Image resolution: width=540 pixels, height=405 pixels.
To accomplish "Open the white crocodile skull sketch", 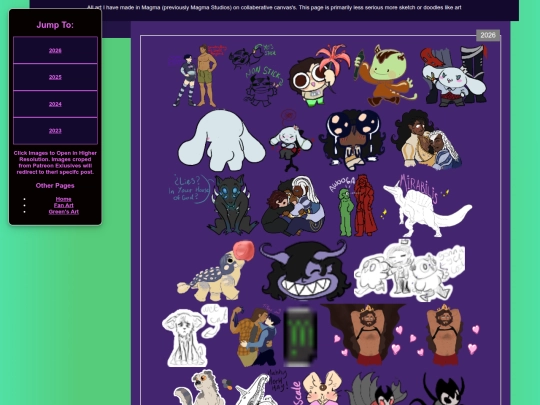I will click(263, 387).
